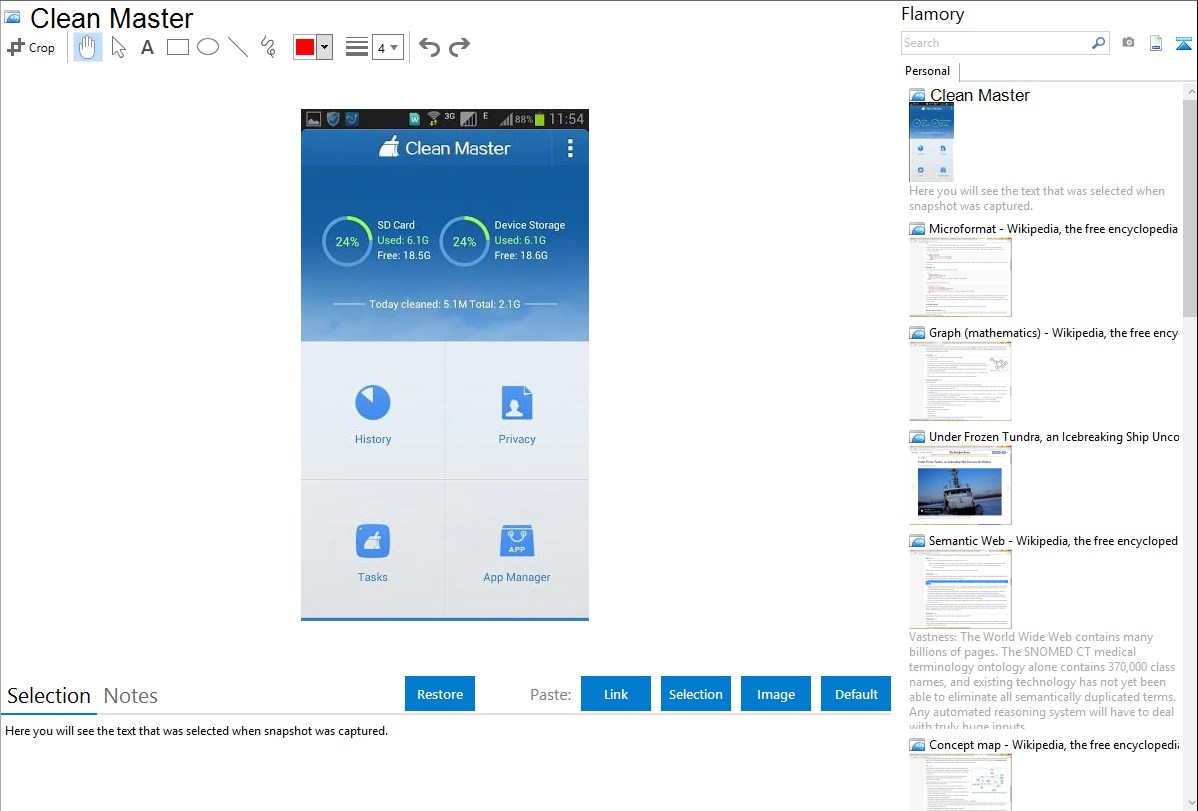1198x811 pixels.
Task: Choose the arrow pointer tool
Action: 118,47
